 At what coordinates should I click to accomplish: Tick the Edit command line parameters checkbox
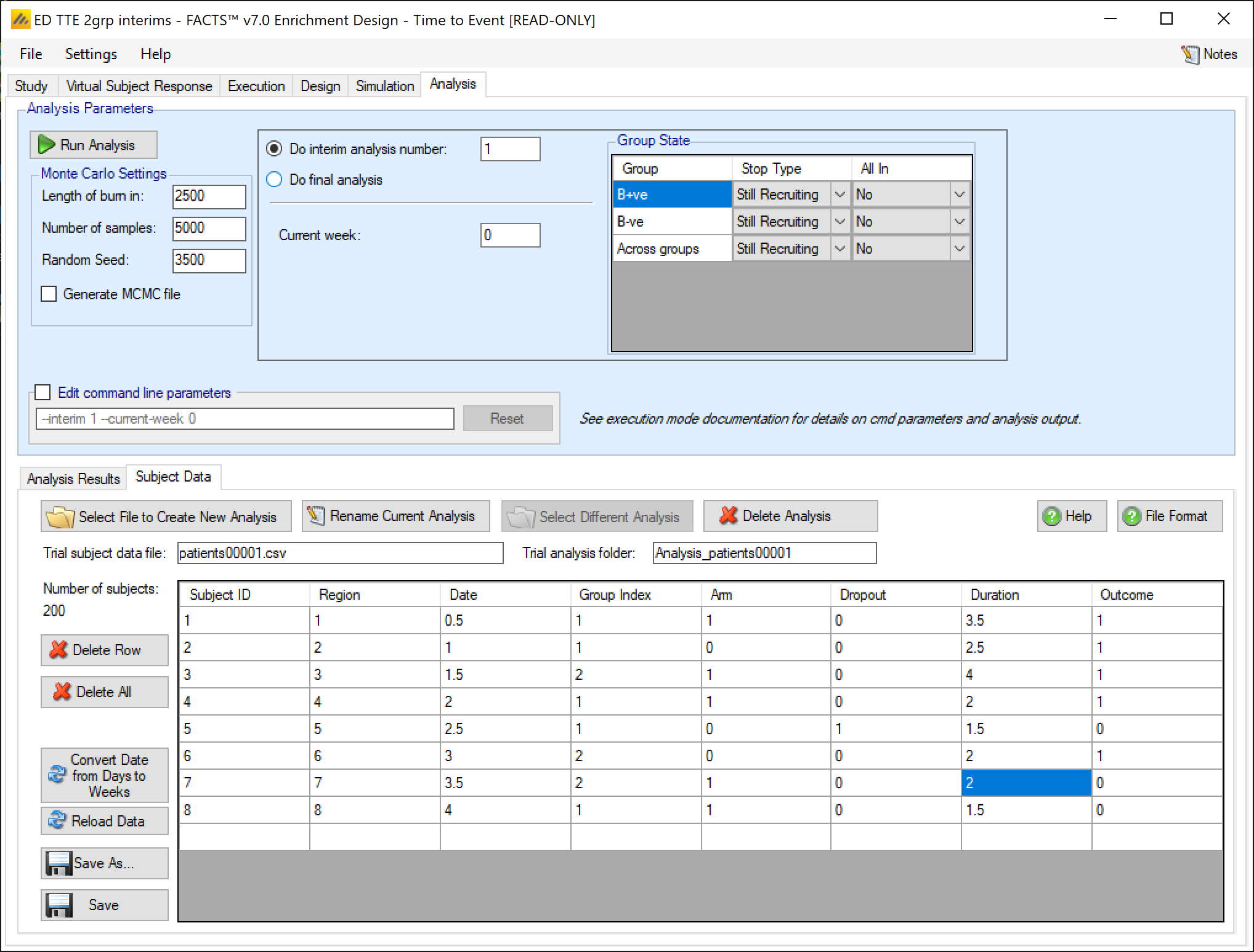coord(42,392)
